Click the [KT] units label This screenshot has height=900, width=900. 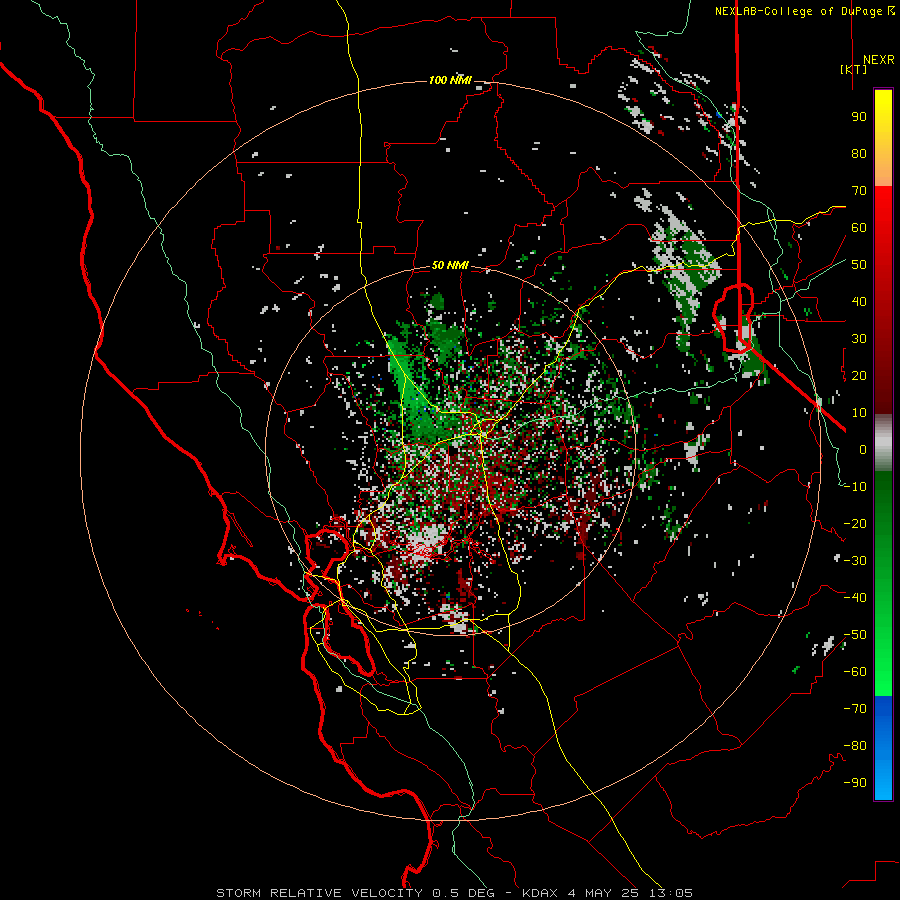pyautogui.click(x=854, y=69)
